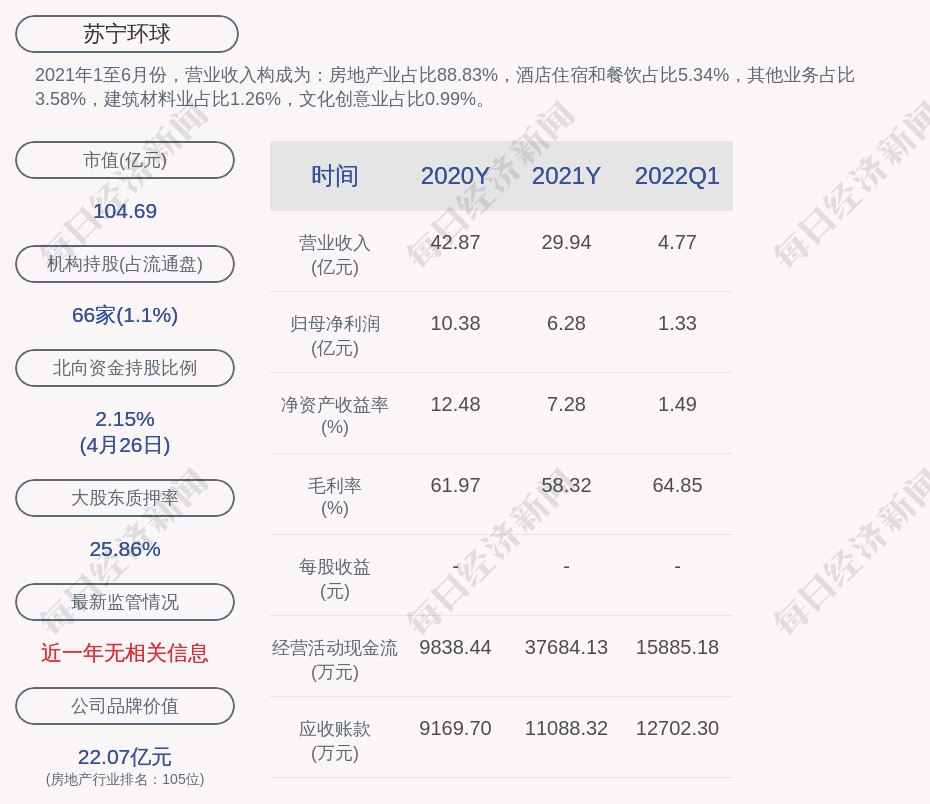Click the cash flow value 15885.18
Viewport: 930px width, 804px height.
tap(677, 647)
